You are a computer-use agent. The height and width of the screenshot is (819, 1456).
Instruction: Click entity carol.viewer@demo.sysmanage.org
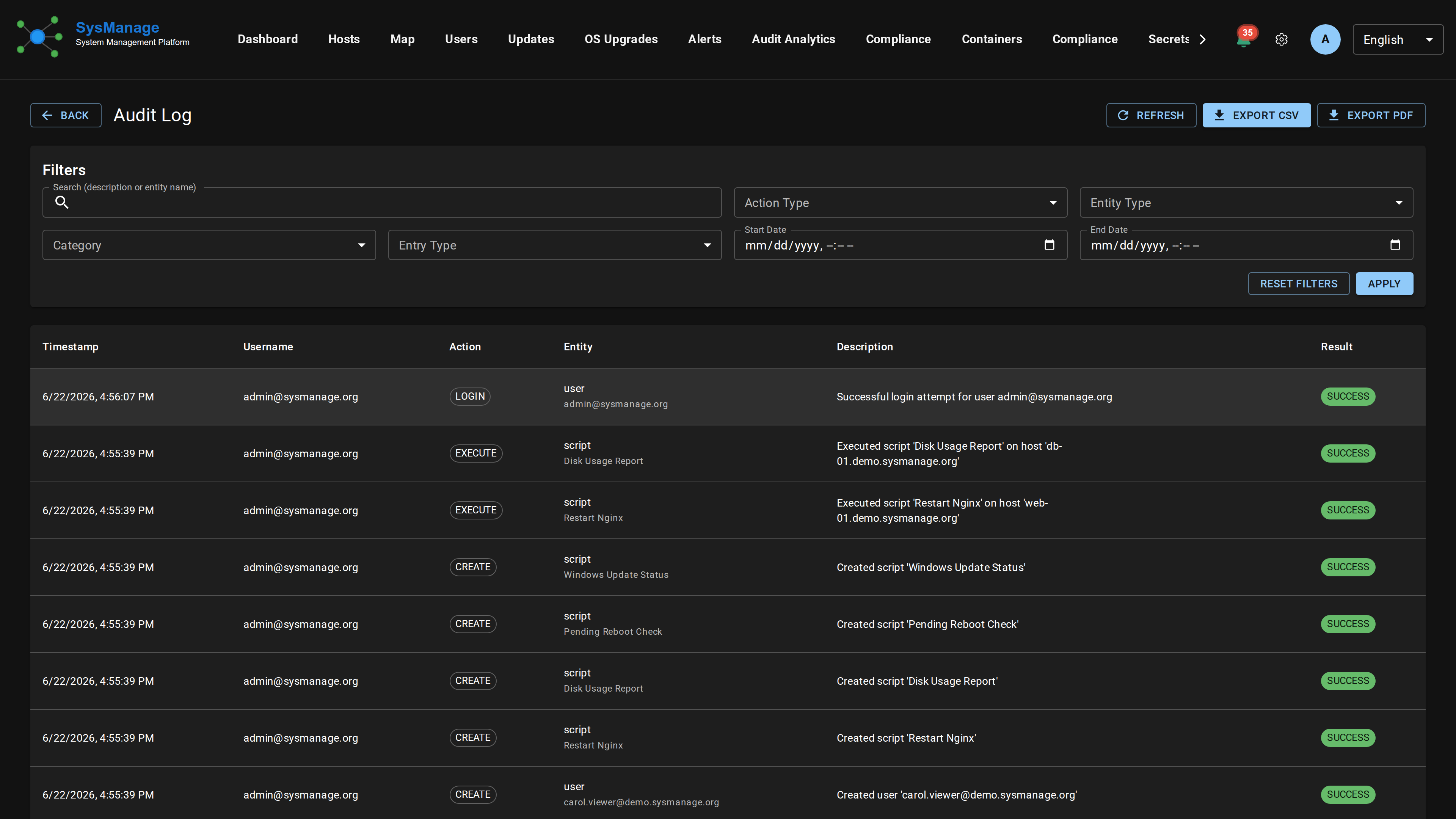tap(641, 802)
